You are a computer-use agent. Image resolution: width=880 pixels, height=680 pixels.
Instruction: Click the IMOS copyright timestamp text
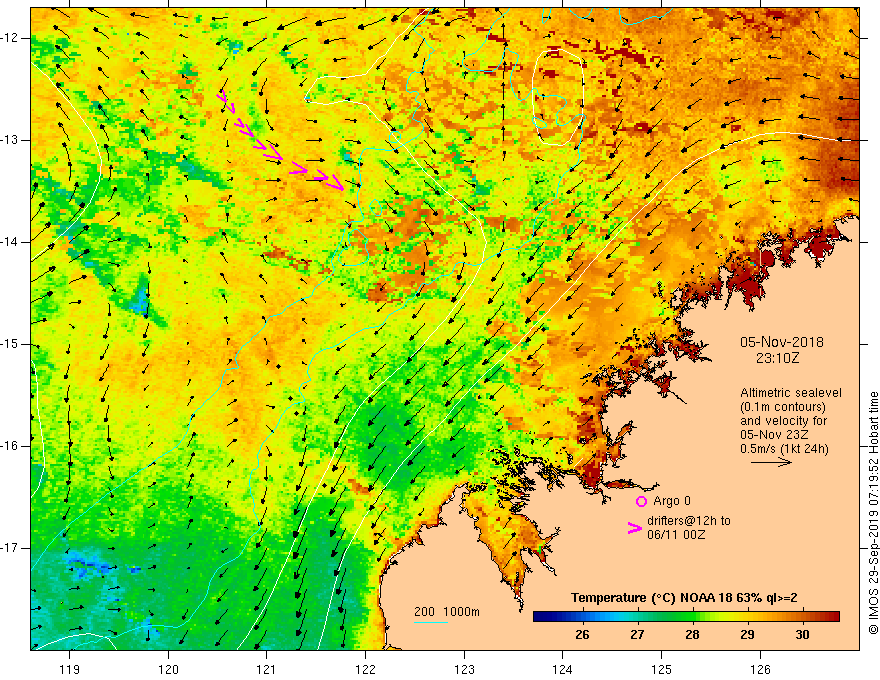click(873, 513)
